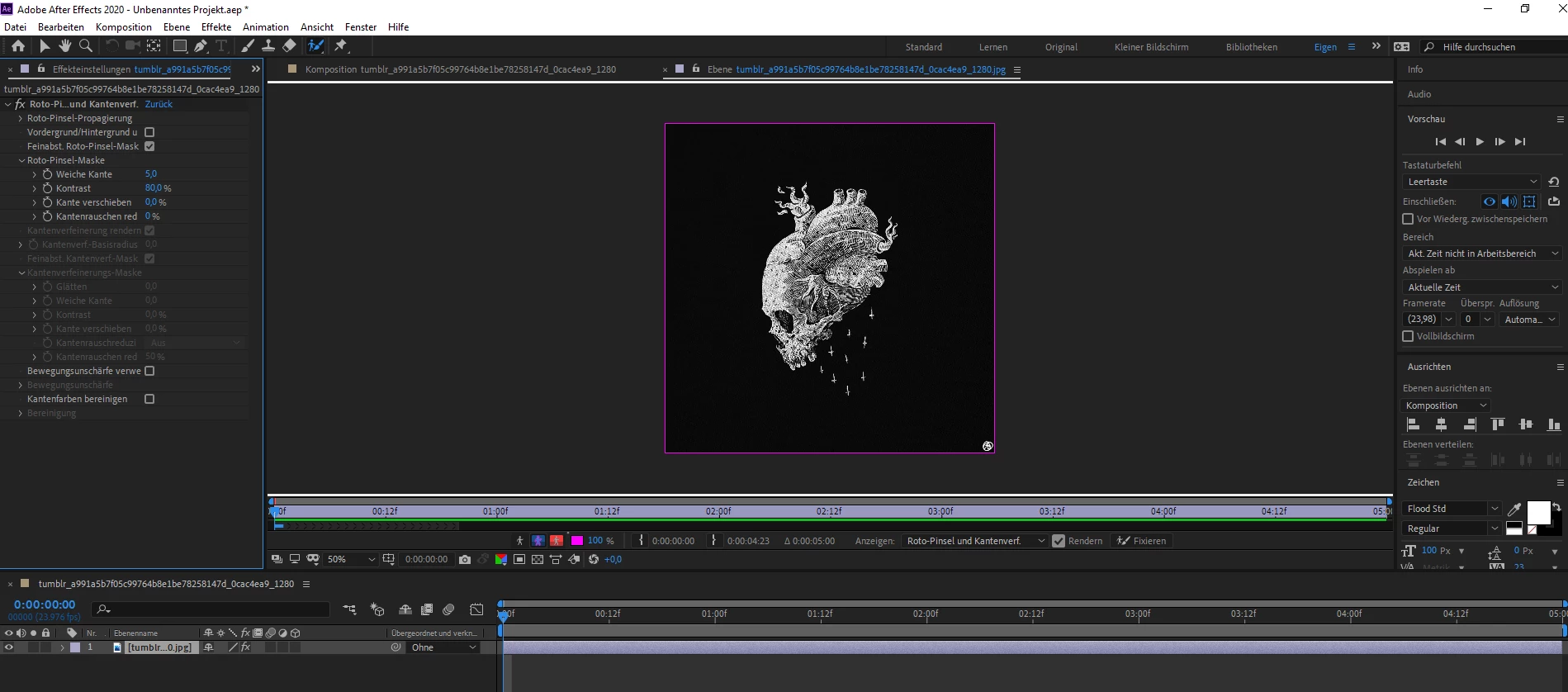Open the Komposition align-to dropdown
The image size is (1568, 692).
(1445, 405)
